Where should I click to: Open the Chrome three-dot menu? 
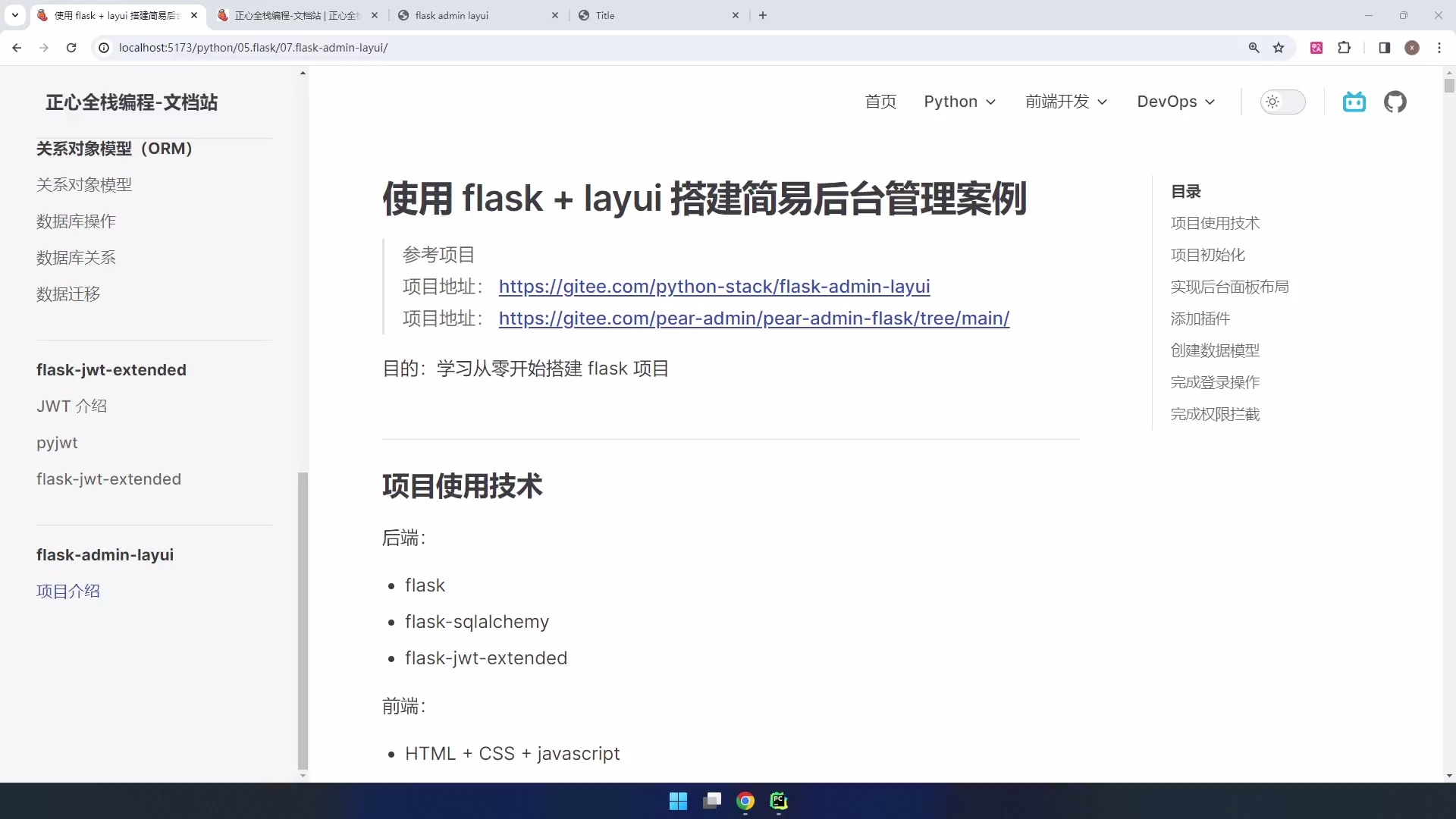tap(1440, 47)
